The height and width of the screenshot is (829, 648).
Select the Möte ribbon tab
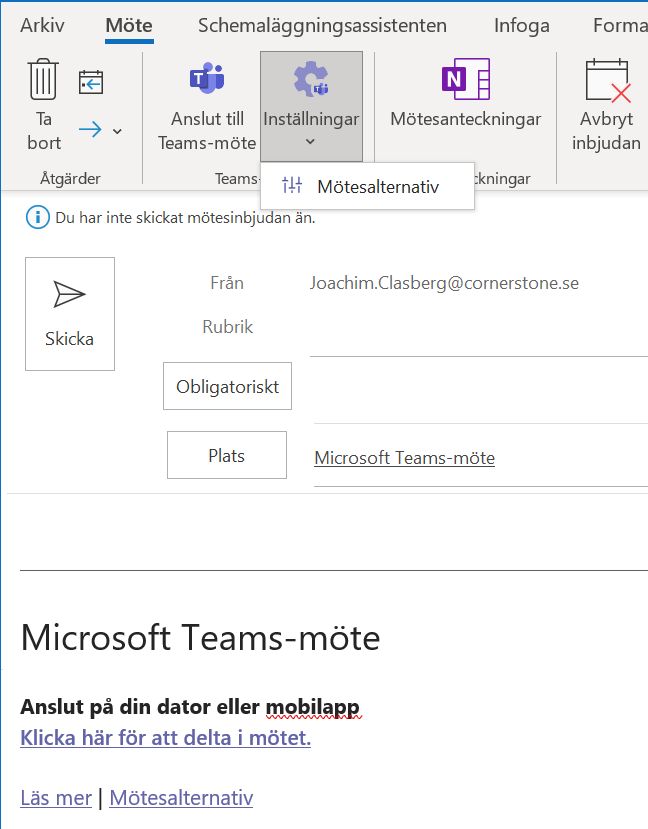point(129,25)
